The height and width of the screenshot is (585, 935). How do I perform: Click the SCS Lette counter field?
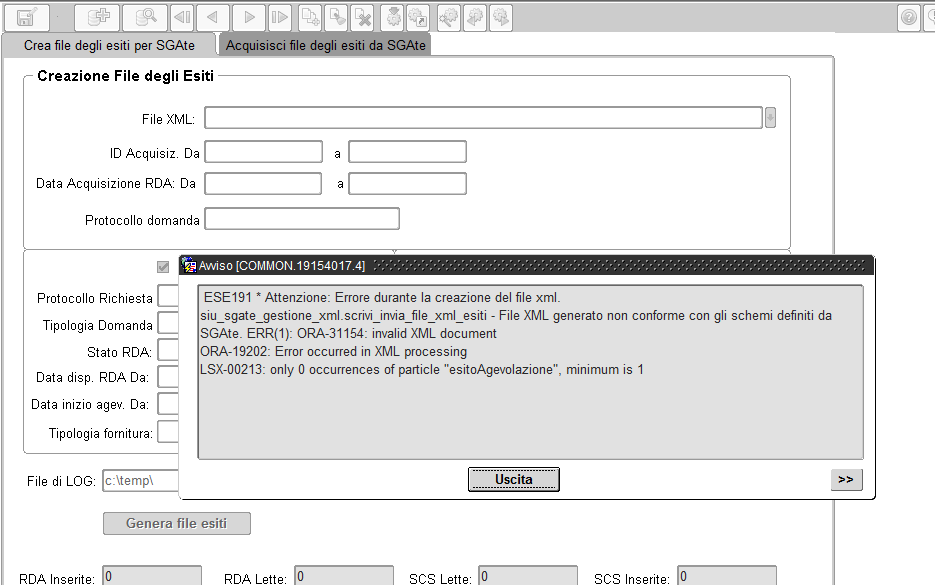click(528, 576)
